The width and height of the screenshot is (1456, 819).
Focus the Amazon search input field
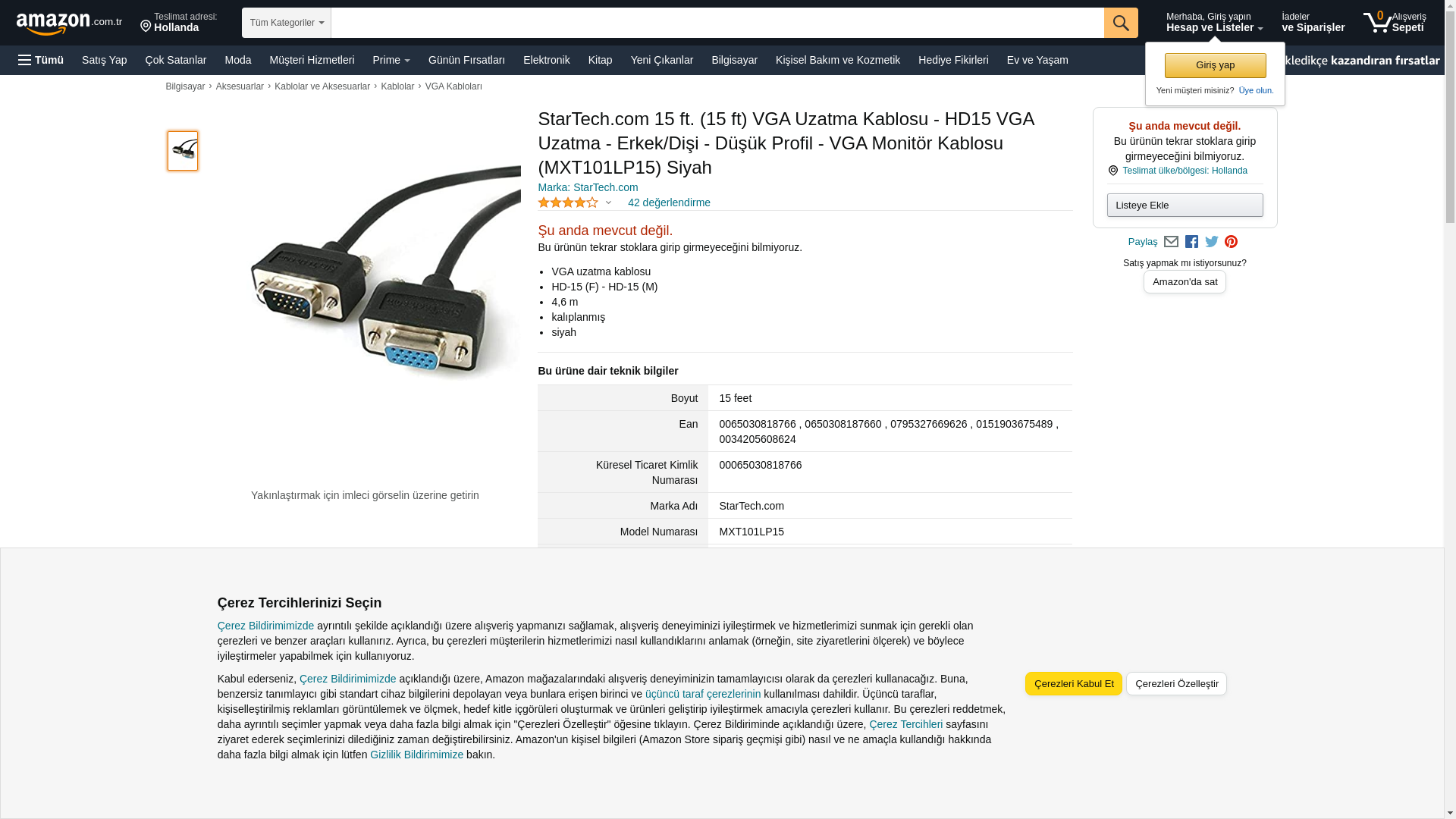[717, 23]
